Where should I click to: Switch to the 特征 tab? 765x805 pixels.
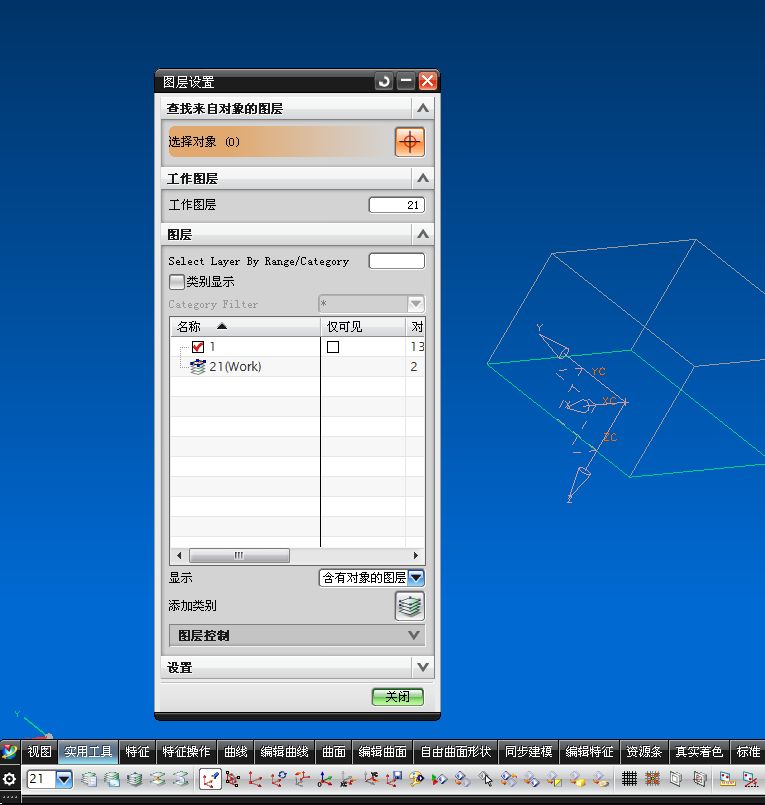[138, 752]
